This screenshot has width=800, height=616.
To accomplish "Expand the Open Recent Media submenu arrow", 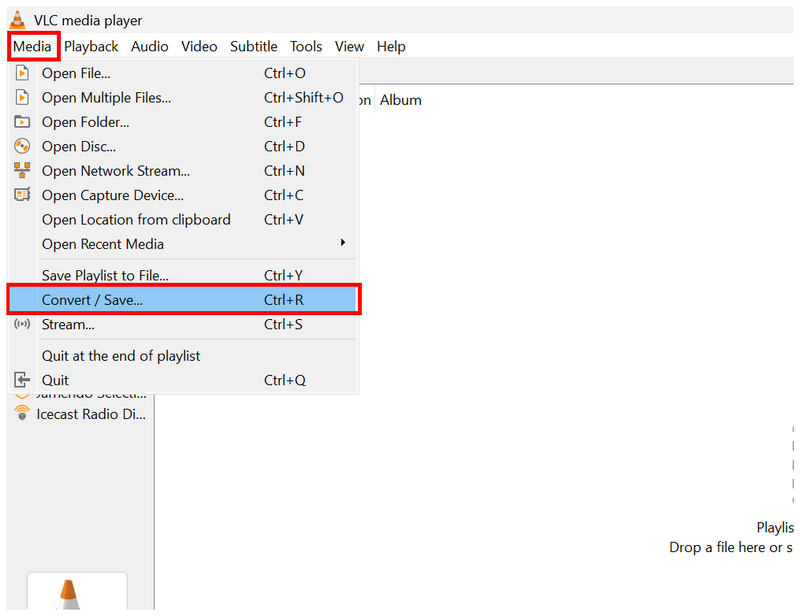I will [x=343, y=242].
